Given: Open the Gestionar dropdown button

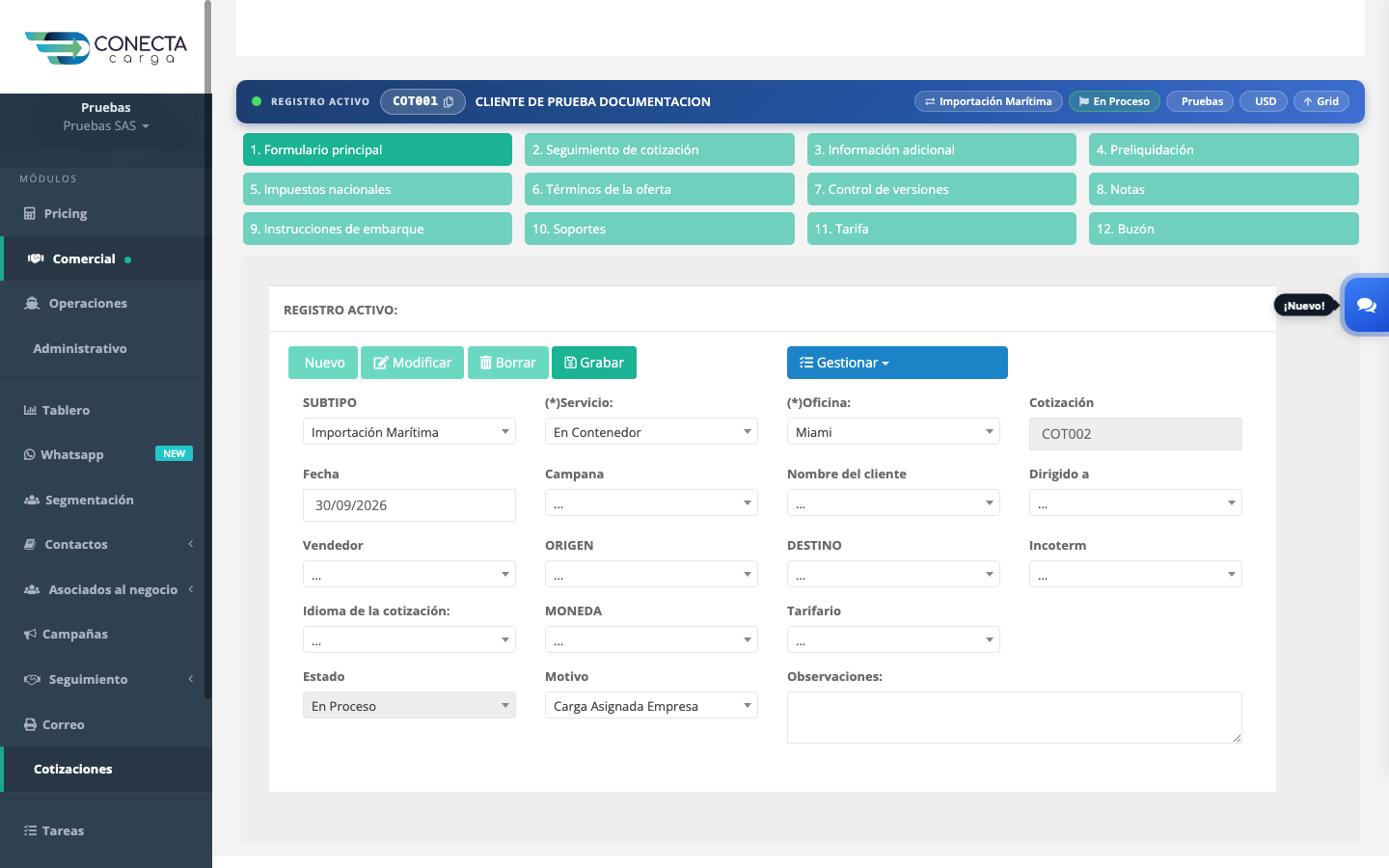Looking at the screenshot, I should (897, 363).
